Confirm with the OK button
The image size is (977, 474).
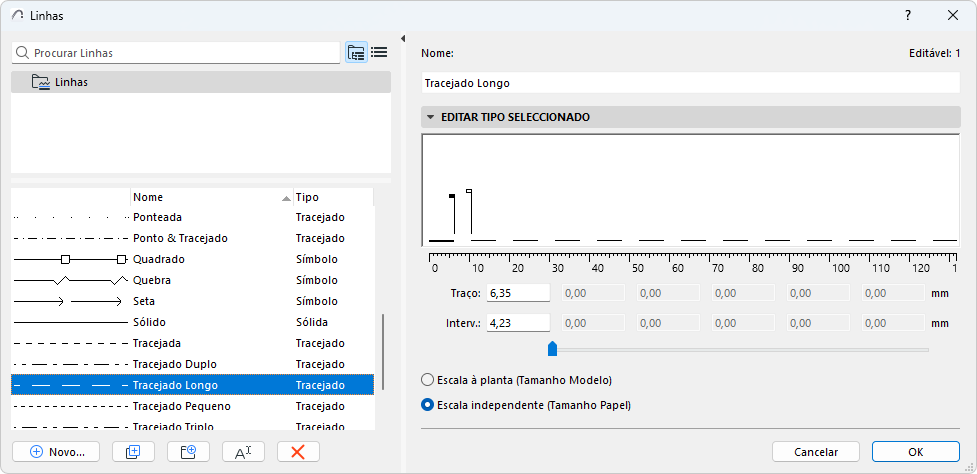pyautogui.click(x=916, y=452)
